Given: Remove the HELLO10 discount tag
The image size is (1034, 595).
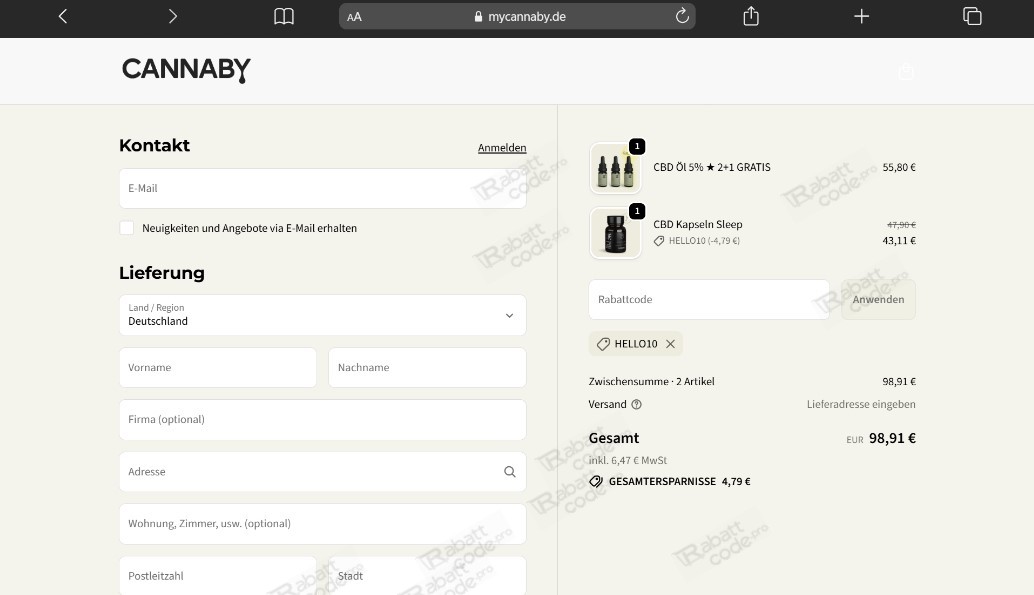Looking at the screenshot, I should (670, 343).
